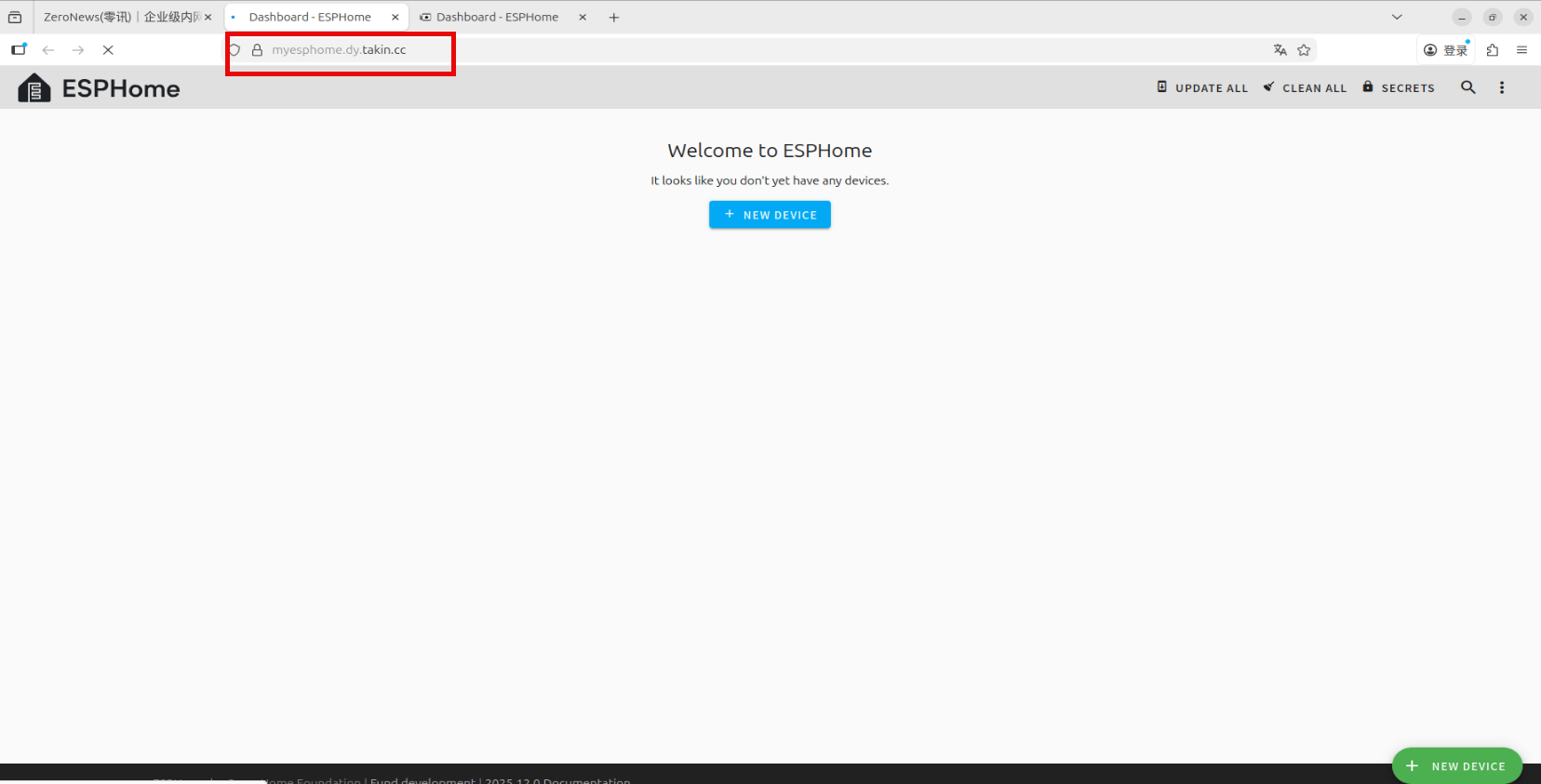The width and height of the screenshot is (1541, 784).
Task: Open the SECRETS editor
Action: click(x=1399, y=87)
